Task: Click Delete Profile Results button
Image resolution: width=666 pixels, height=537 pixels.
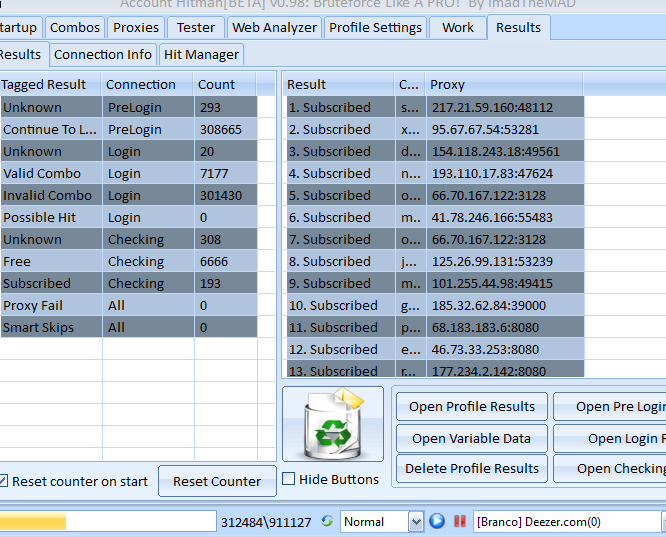Action: (x=472, y=468)
